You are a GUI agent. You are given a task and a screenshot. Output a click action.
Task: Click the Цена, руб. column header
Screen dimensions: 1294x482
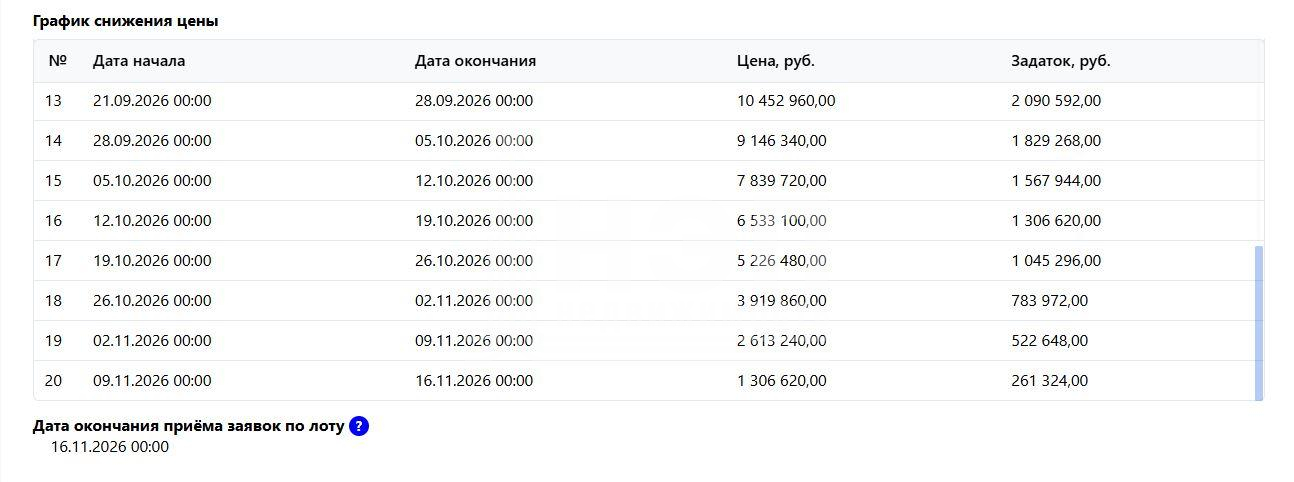[776, 61]
